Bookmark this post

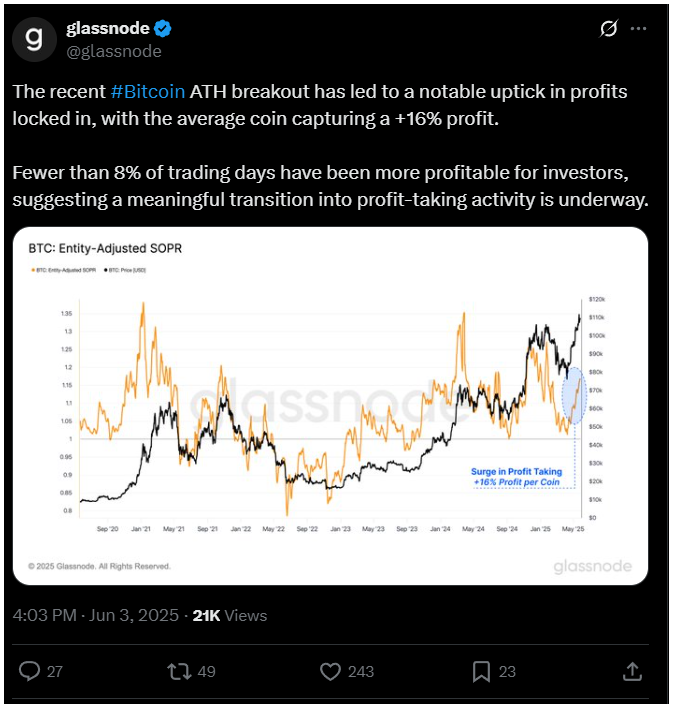click(x=481, y=671)
